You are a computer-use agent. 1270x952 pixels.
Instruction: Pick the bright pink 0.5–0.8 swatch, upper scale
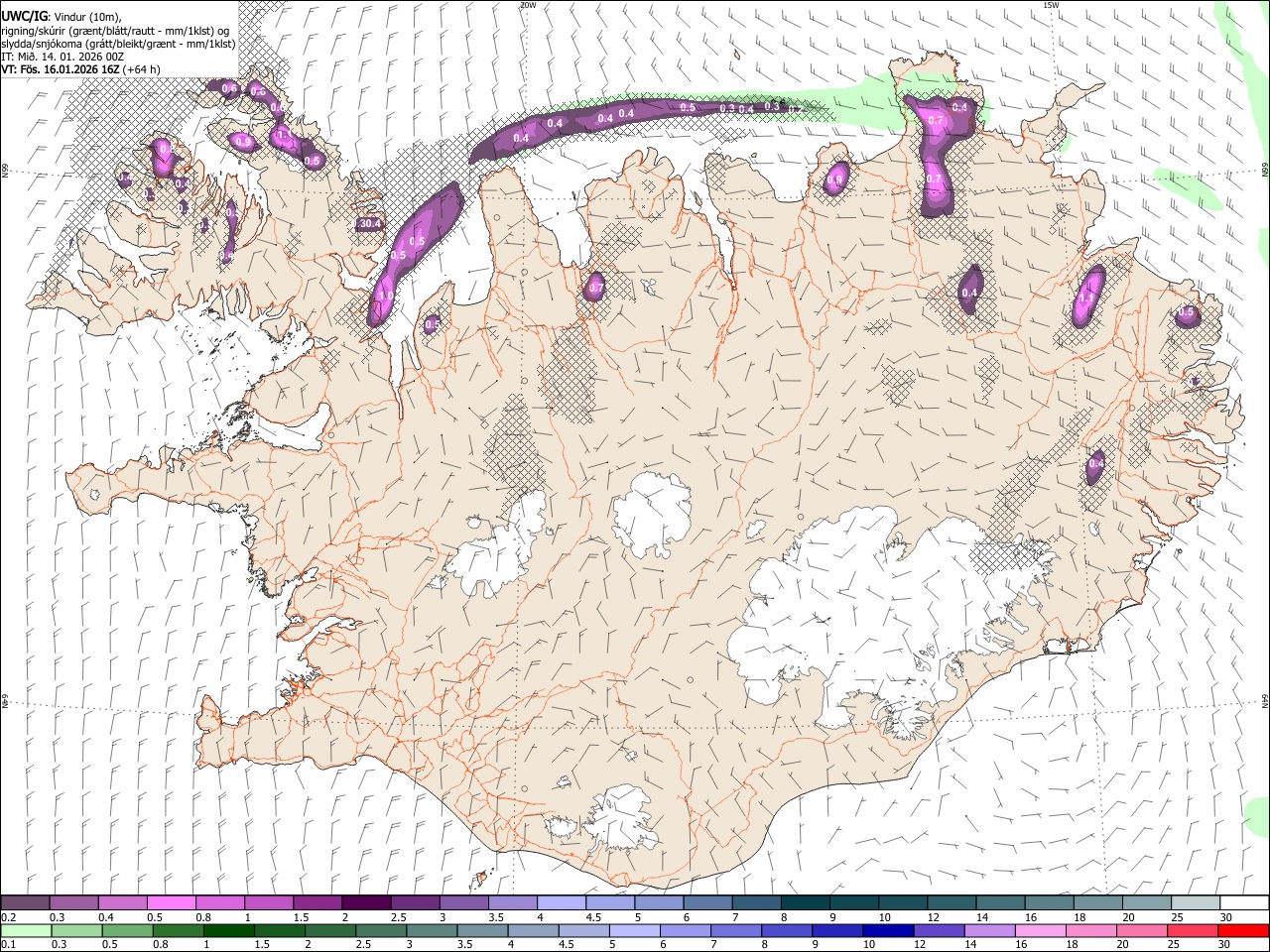click(171, 903)
